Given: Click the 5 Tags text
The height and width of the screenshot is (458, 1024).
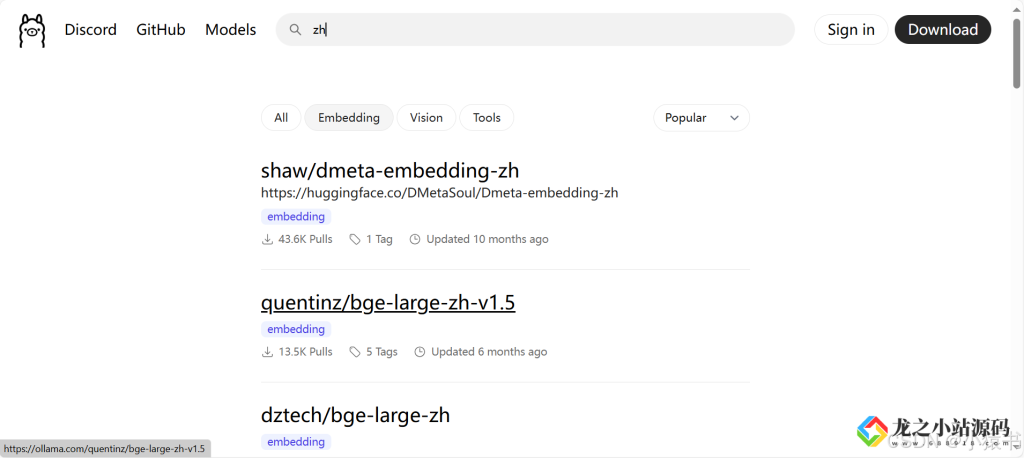Looking at the screenshot, I should click(x=381, y=352).
